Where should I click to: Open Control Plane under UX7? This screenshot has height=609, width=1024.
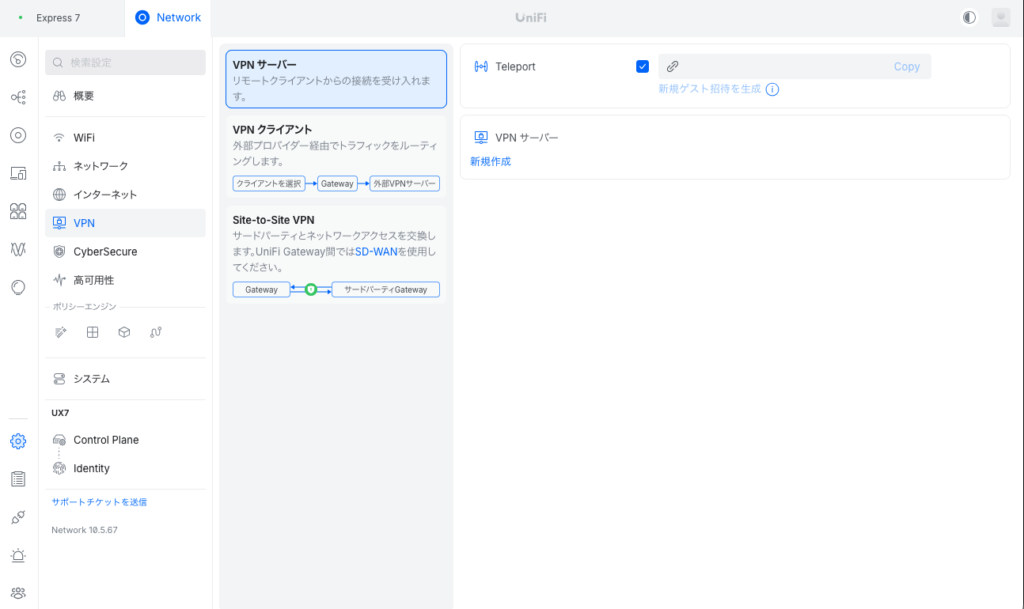(125, 440)
